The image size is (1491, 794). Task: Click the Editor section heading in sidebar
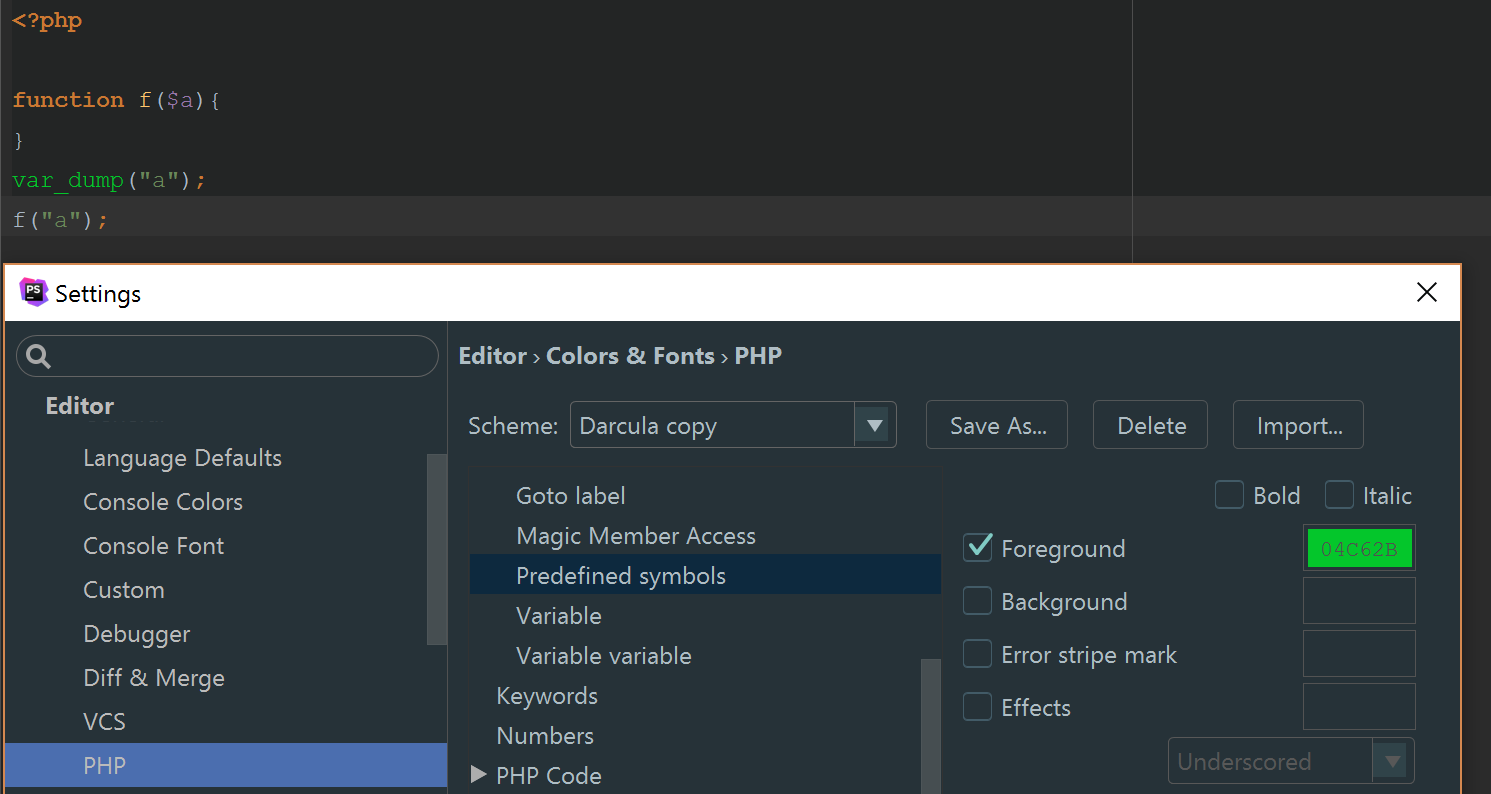pyautogui.click(x=80, y=406)
